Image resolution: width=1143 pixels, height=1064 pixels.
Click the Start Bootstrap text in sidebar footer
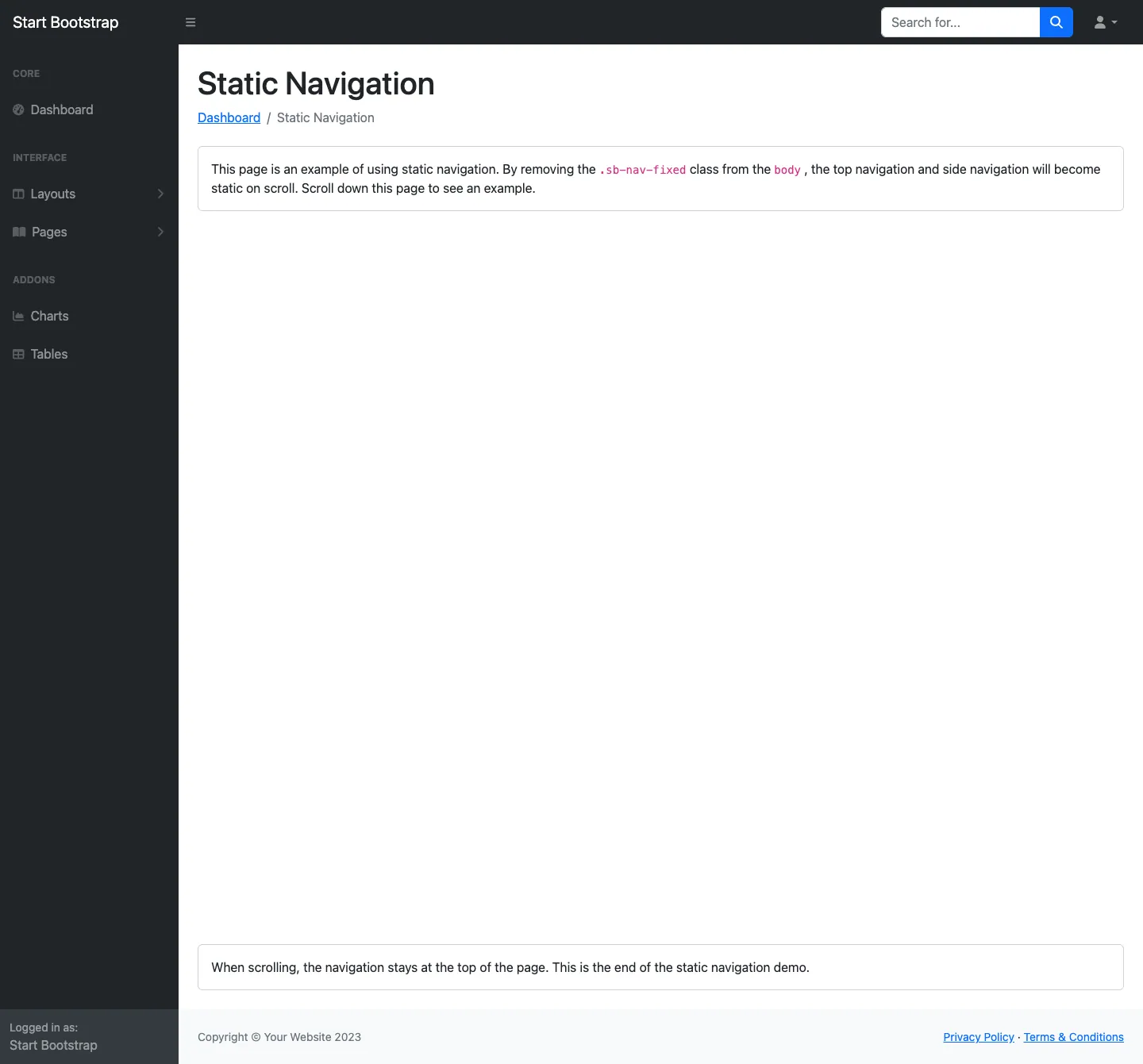pyautogui.click(x=53, y=1046)
